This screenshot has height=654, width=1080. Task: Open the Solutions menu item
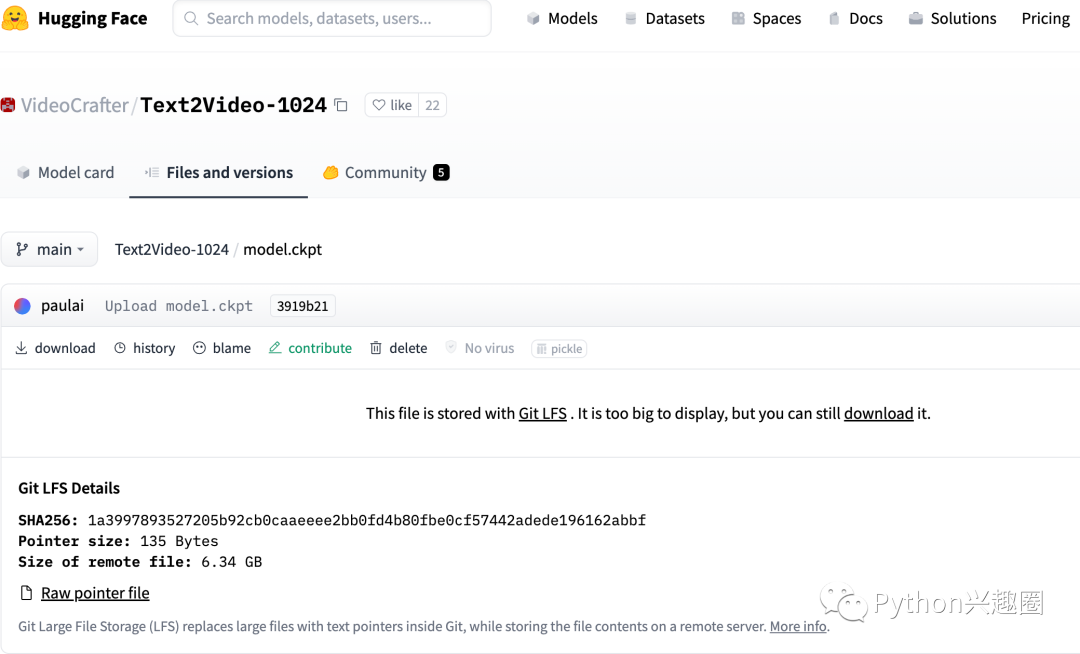953,19
